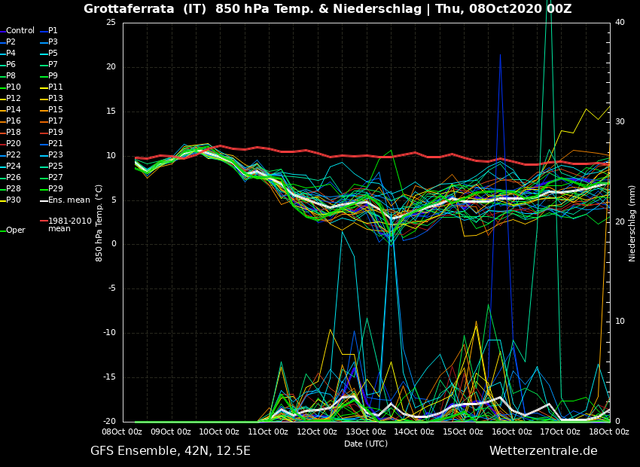Select legend entry 'P13'

(51, 98)
